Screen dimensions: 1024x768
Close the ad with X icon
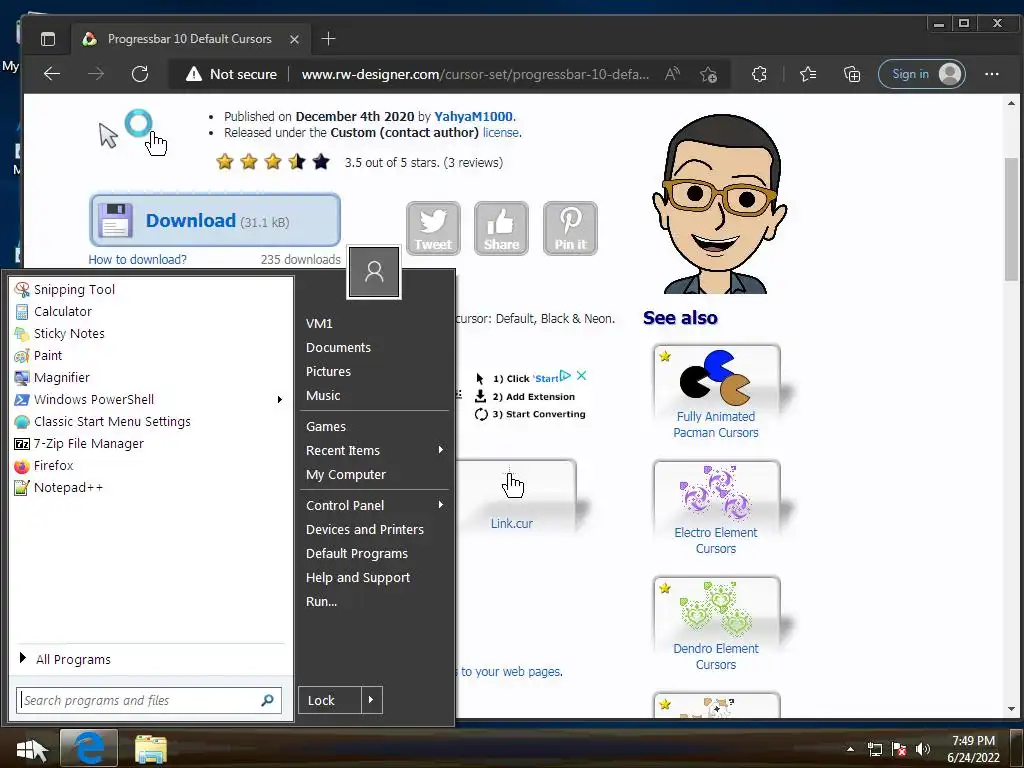click(x=581, y=376)
